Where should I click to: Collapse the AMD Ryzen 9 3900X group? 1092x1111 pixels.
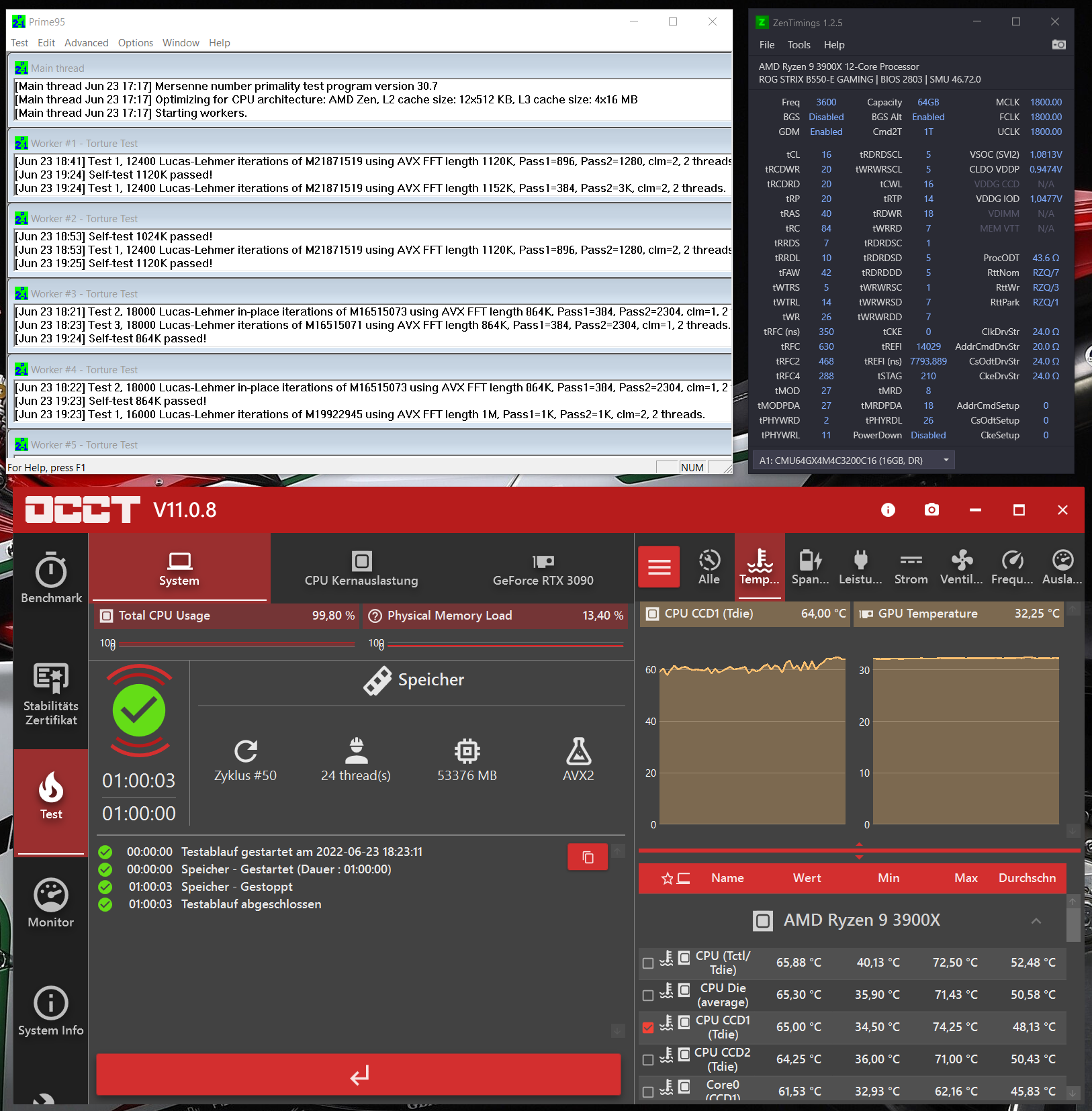click(x=1036, y=920)
